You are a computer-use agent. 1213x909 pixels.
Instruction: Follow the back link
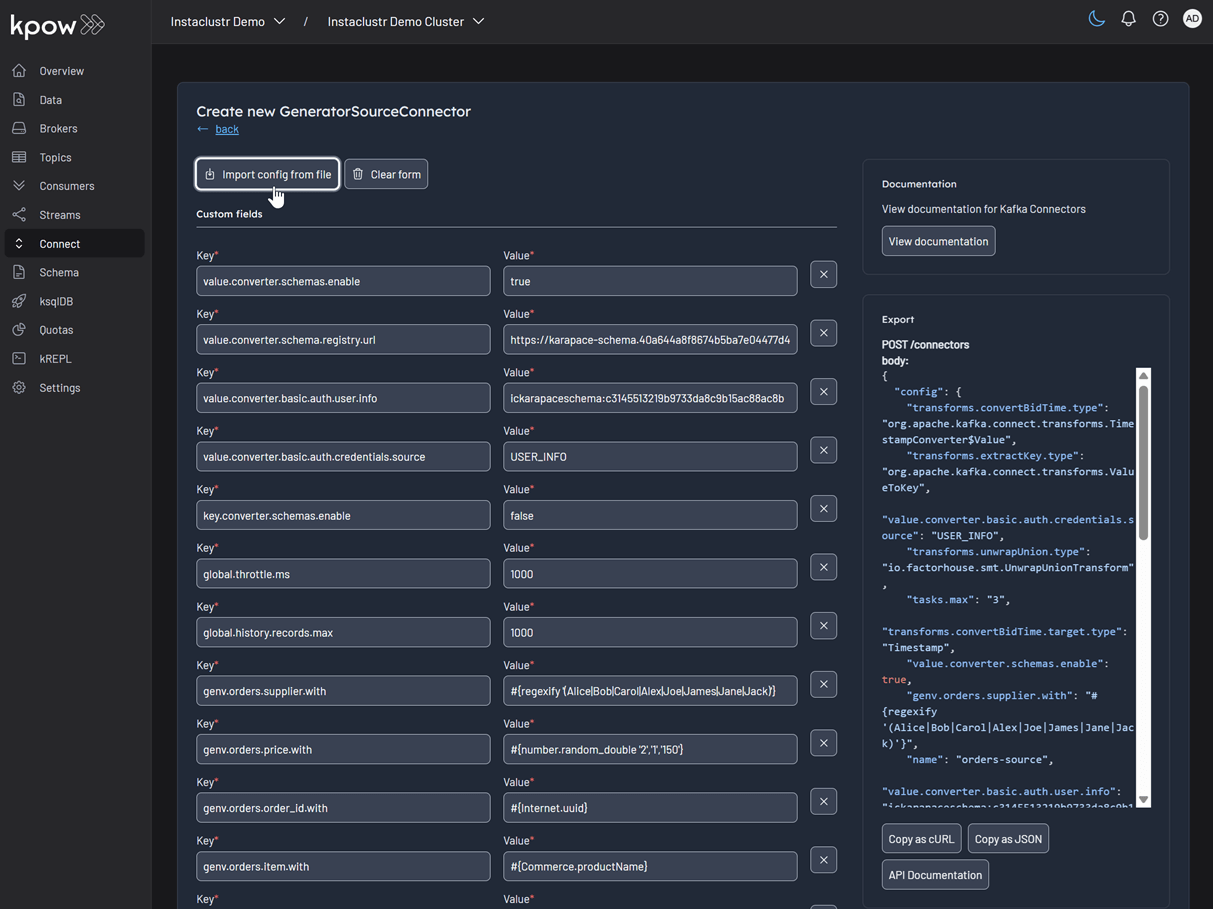pyautogui.click(x=227, y=129)
